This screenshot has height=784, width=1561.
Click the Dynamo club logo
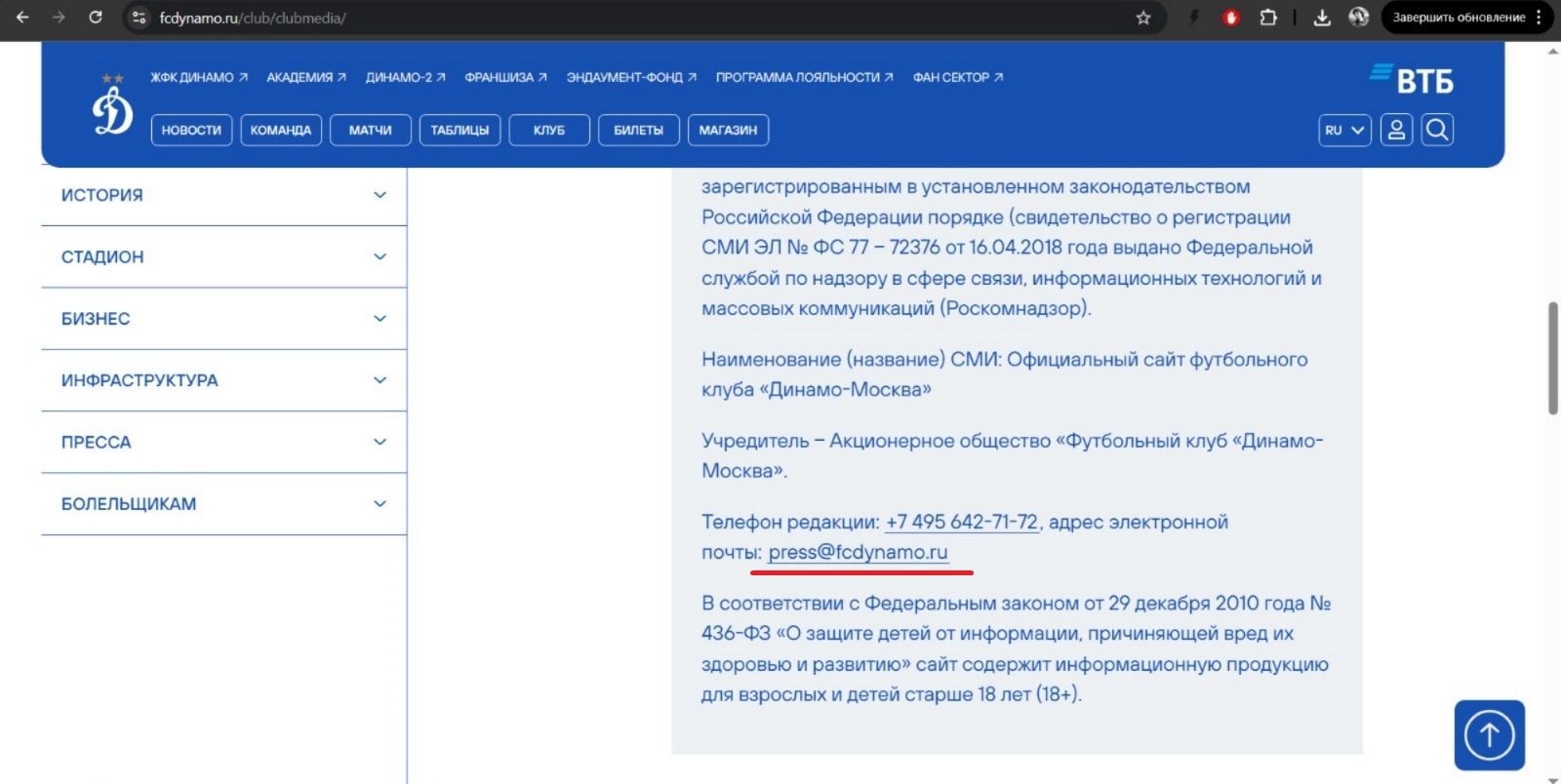pyautogui.click(x=112, y=107)
